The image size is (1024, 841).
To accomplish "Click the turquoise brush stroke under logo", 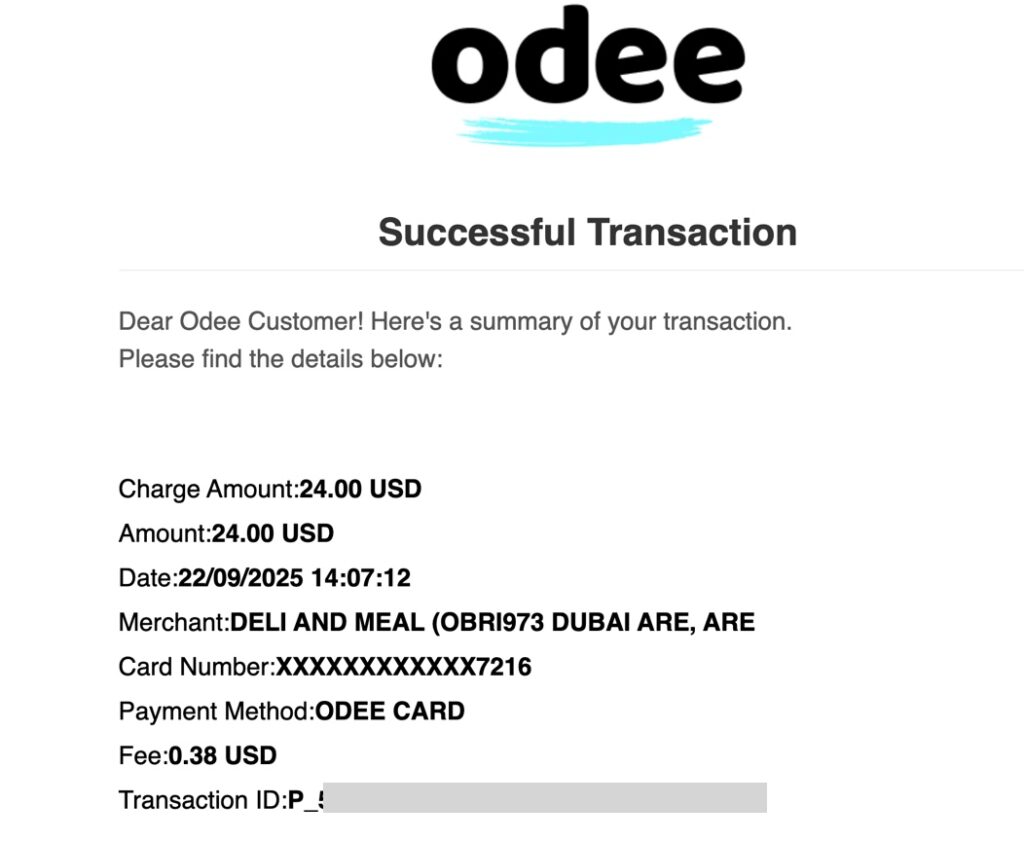I will point(584,131).
